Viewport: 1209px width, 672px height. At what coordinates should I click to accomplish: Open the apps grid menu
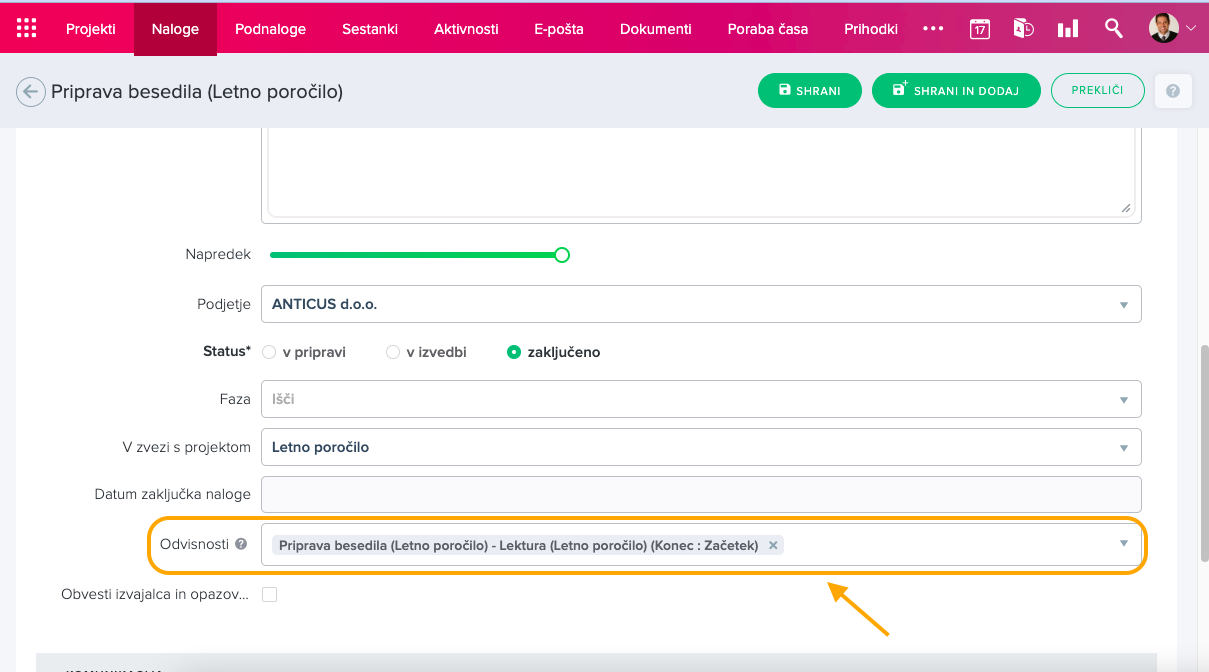(27, 28)
